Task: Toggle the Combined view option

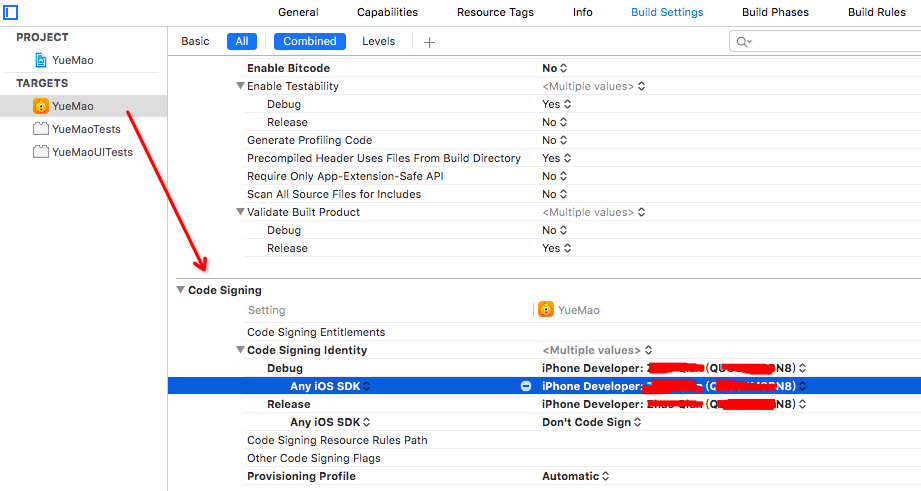Action: click(310, 41)
